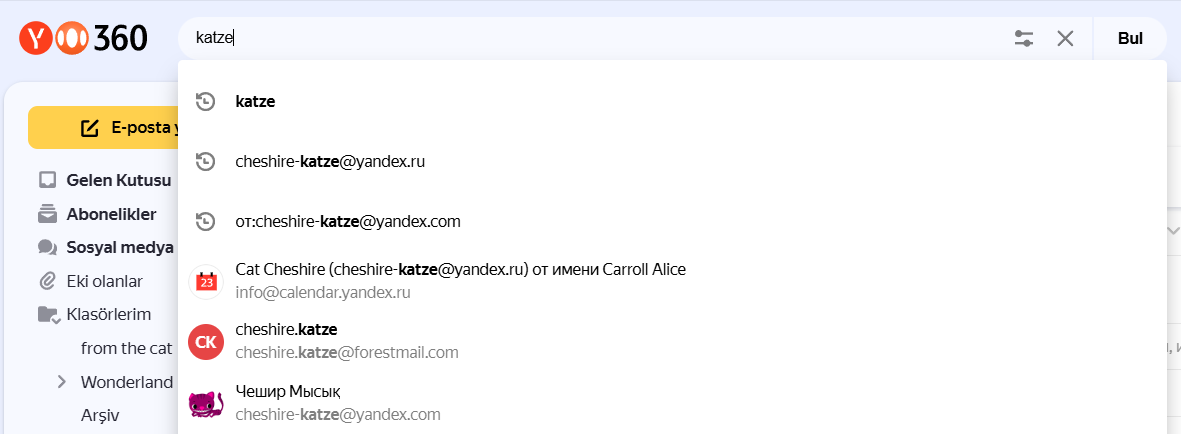Open the Gelen Kutusu inbox folder
1181x434 pixels.
coord(118,180)
